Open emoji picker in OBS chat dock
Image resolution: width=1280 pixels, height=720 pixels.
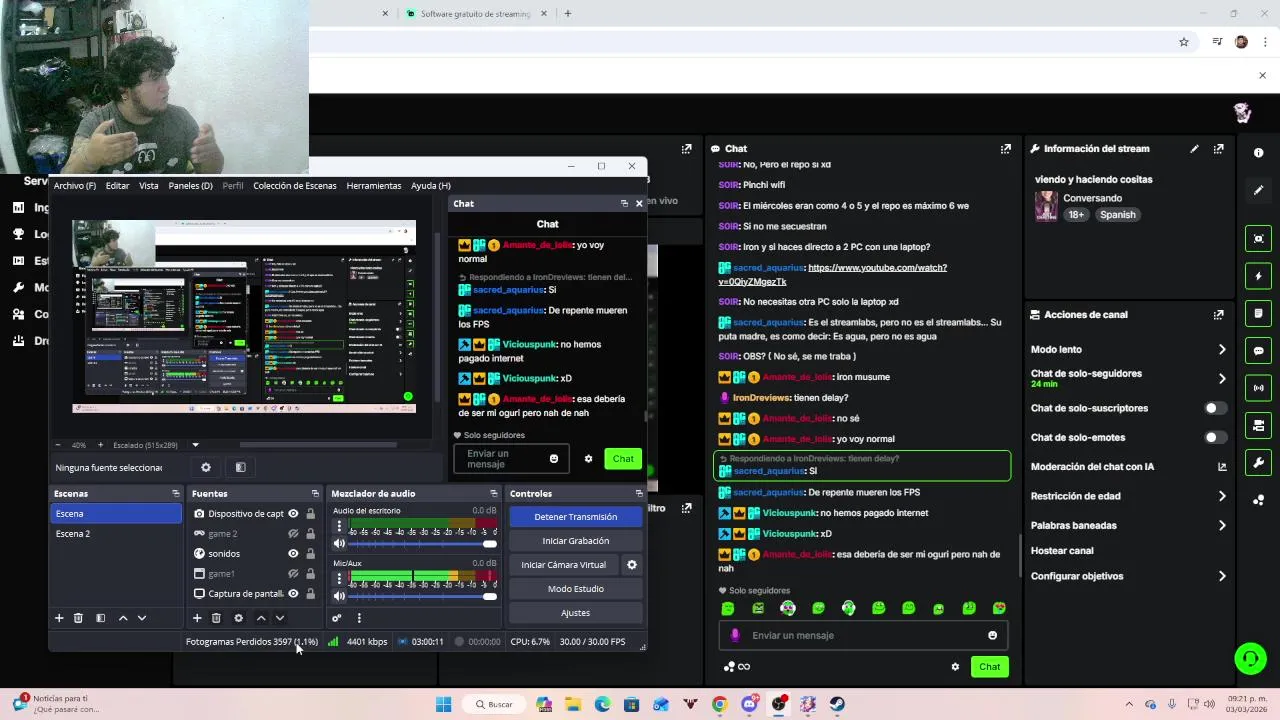click(x=554, y=459)
